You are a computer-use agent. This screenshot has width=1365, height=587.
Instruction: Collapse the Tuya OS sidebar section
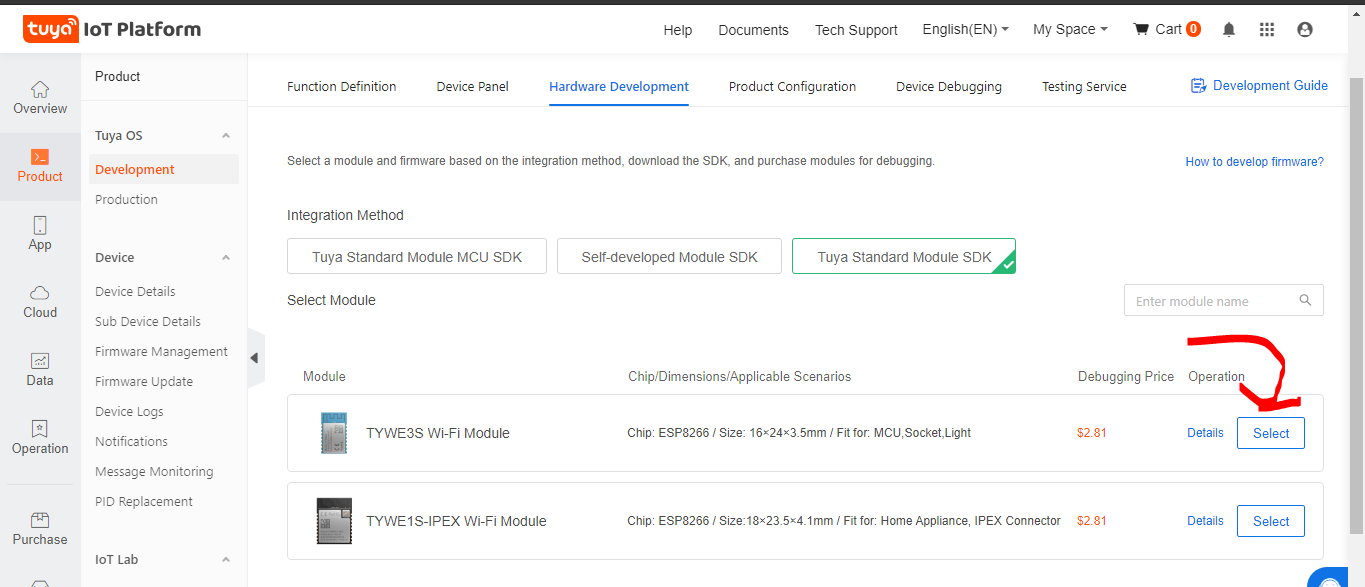tap(226, 136)
